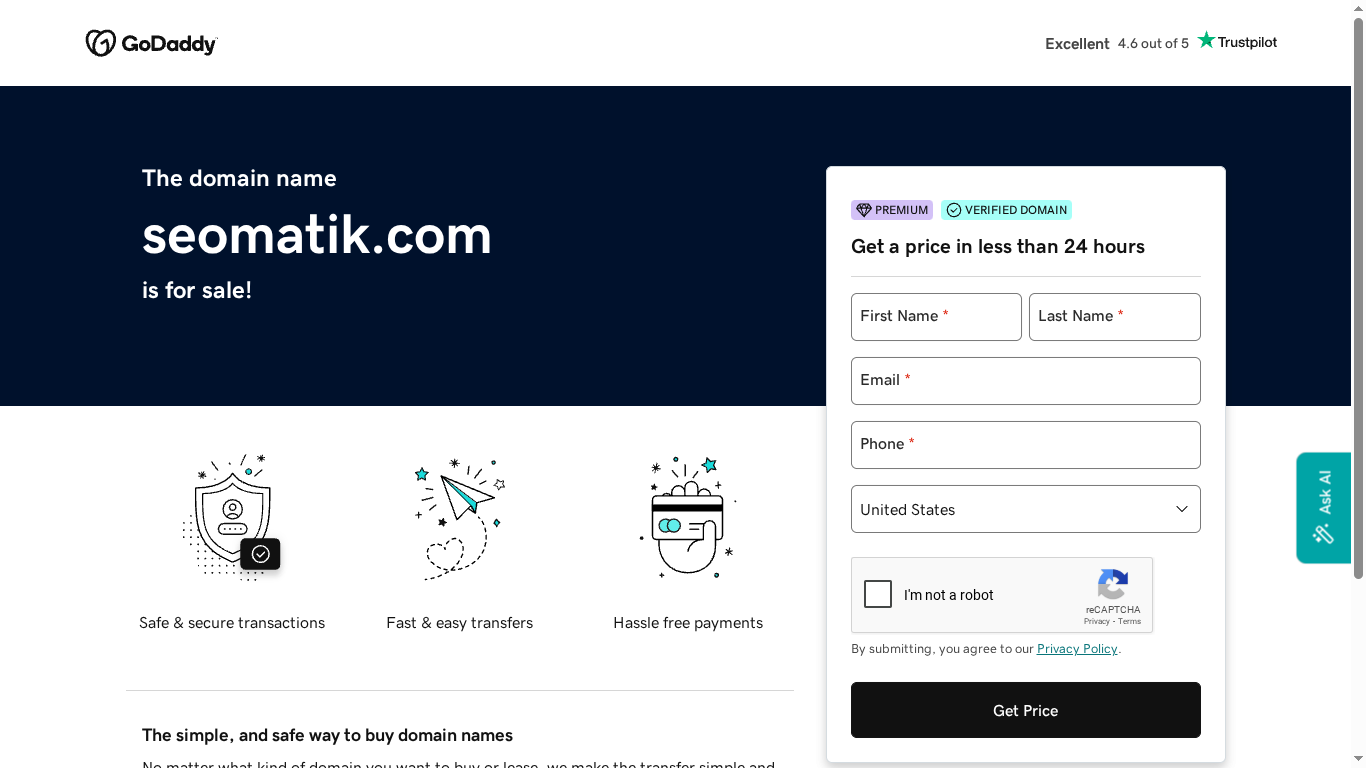This screenshot has height=768, width=1366.
Task: Click the VERIFIED DOMAIN badge
Action: [x=1006, y=210]
